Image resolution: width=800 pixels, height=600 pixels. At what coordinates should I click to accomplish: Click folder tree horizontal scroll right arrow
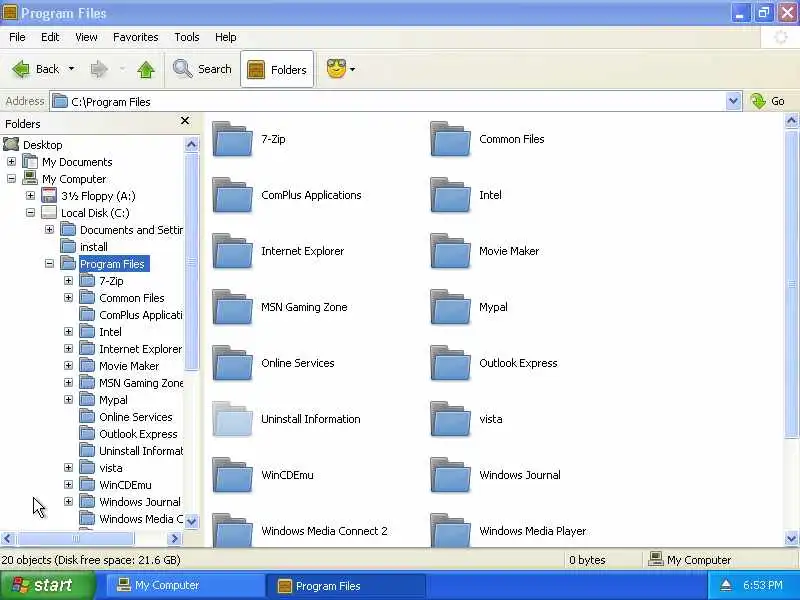coord(174,538)
